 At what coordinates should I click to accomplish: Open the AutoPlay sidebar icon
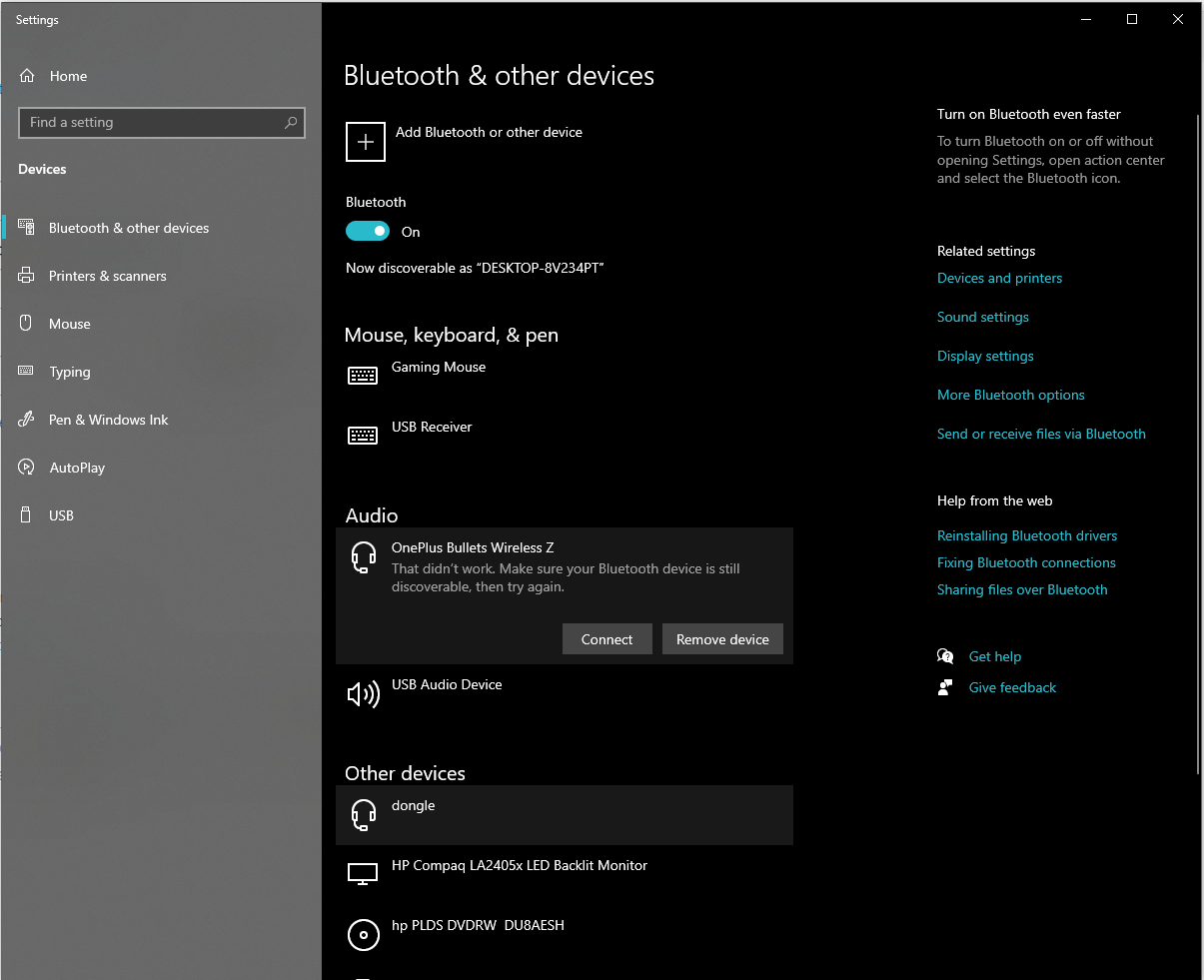[27, 467]
